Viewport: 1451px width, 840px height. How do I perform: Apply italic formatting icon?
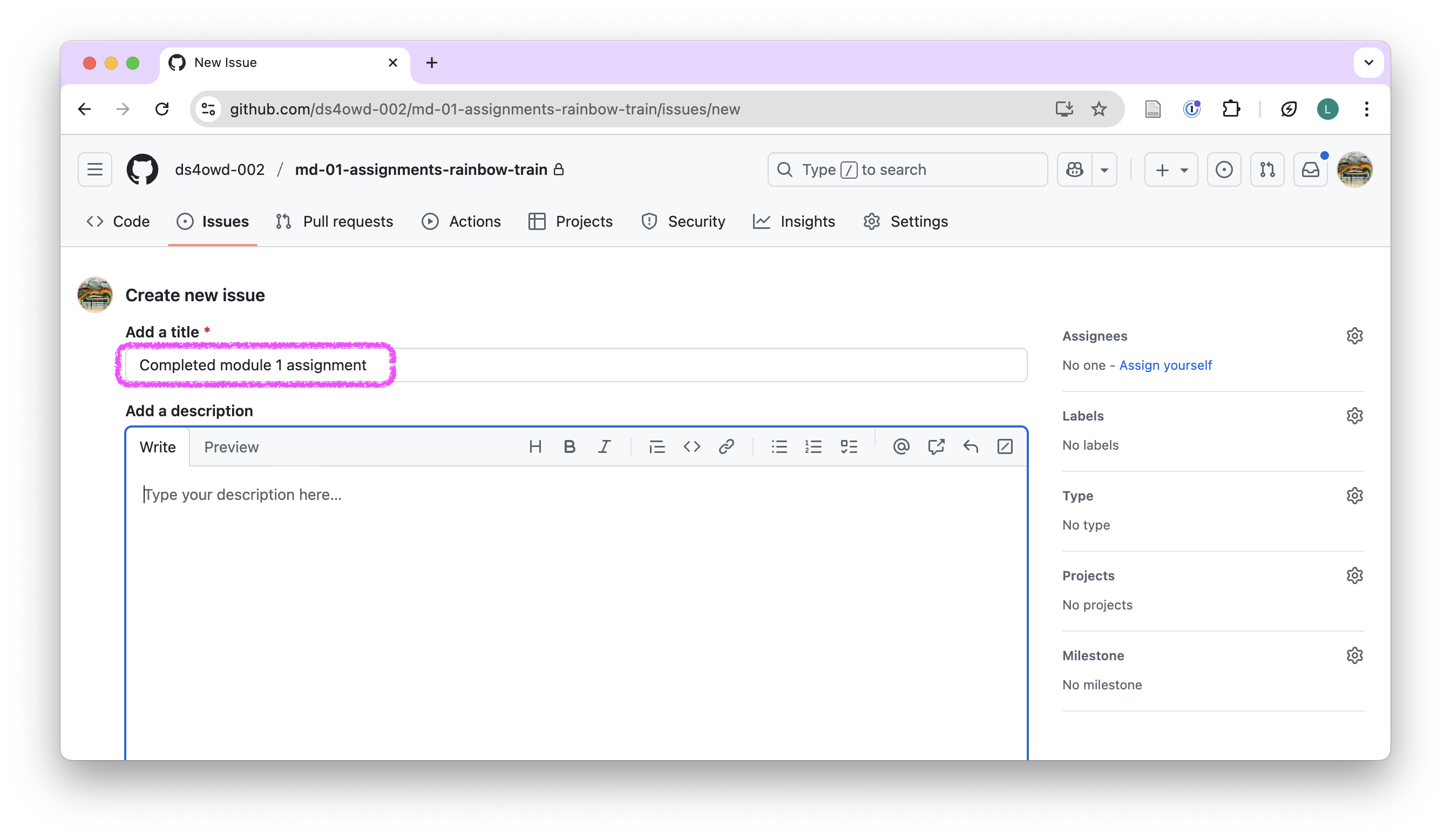point(604,447)
